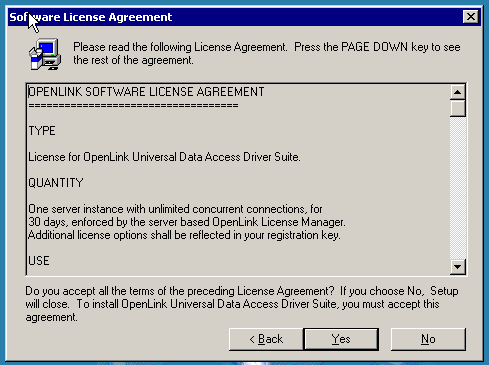Accept the agreement with the Yes button

pyautogui.click(x=341, y=339)
